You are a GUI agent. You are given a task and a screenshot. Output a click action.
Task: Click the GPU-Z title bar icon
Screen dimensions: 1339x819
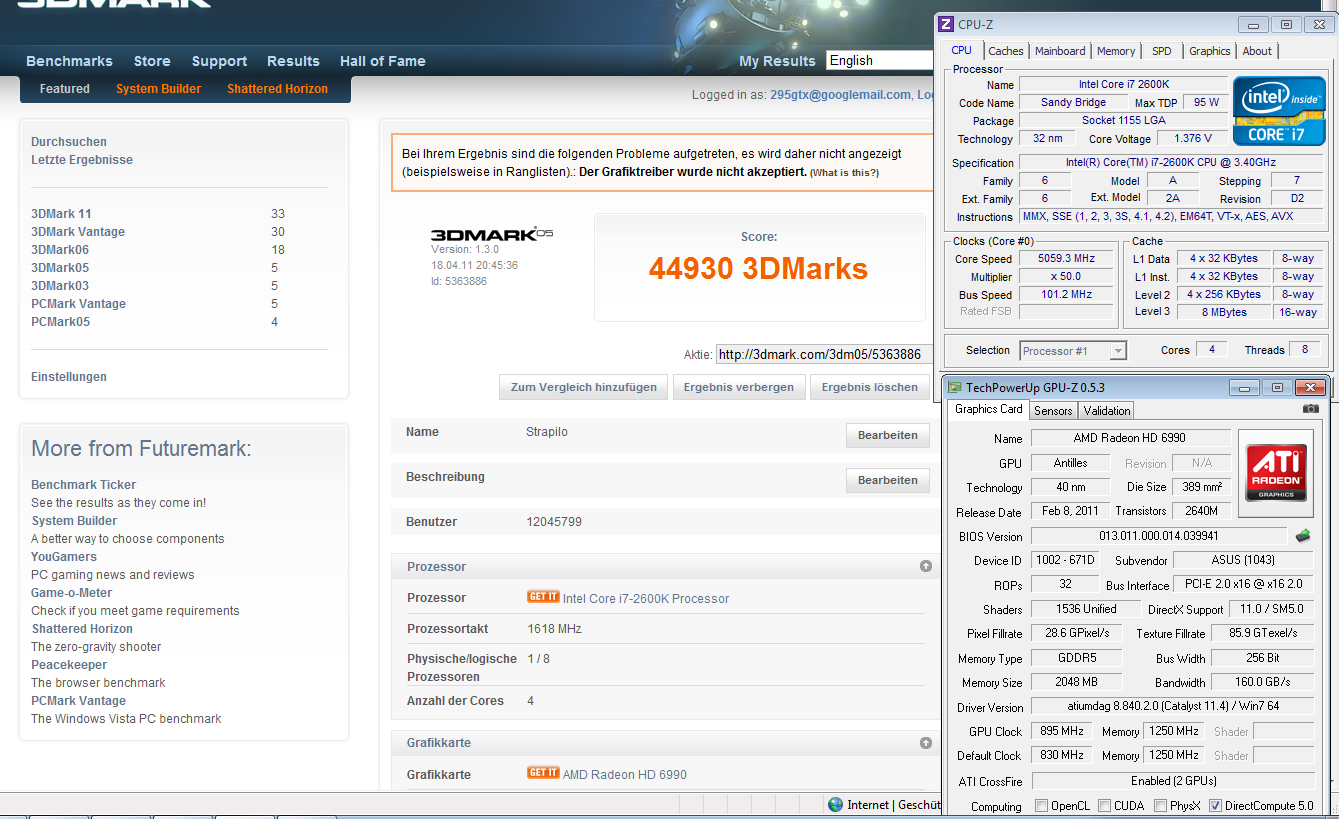tap(955, 387)
